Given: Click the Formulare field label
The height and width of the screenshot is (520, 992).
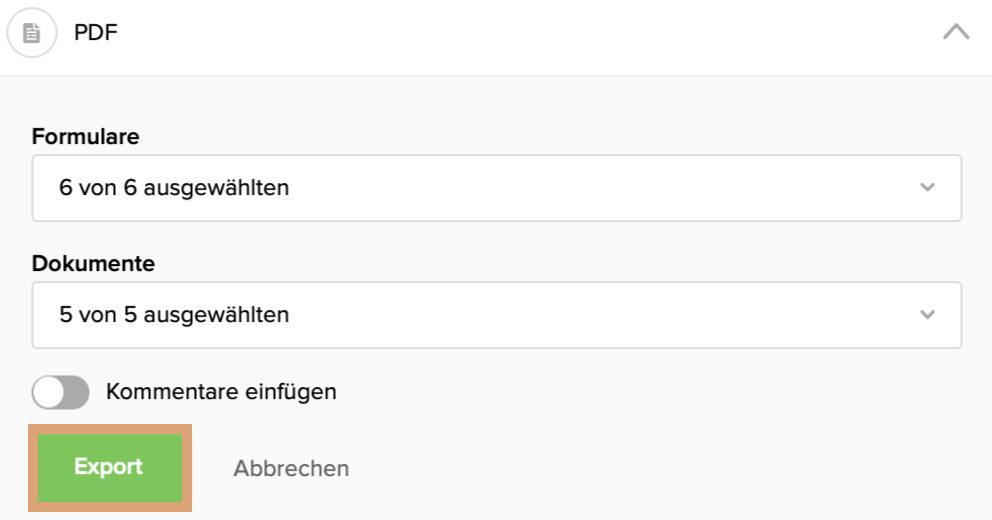Looking at the screenshot, I should pyautogui.click(x=85, y=137).
